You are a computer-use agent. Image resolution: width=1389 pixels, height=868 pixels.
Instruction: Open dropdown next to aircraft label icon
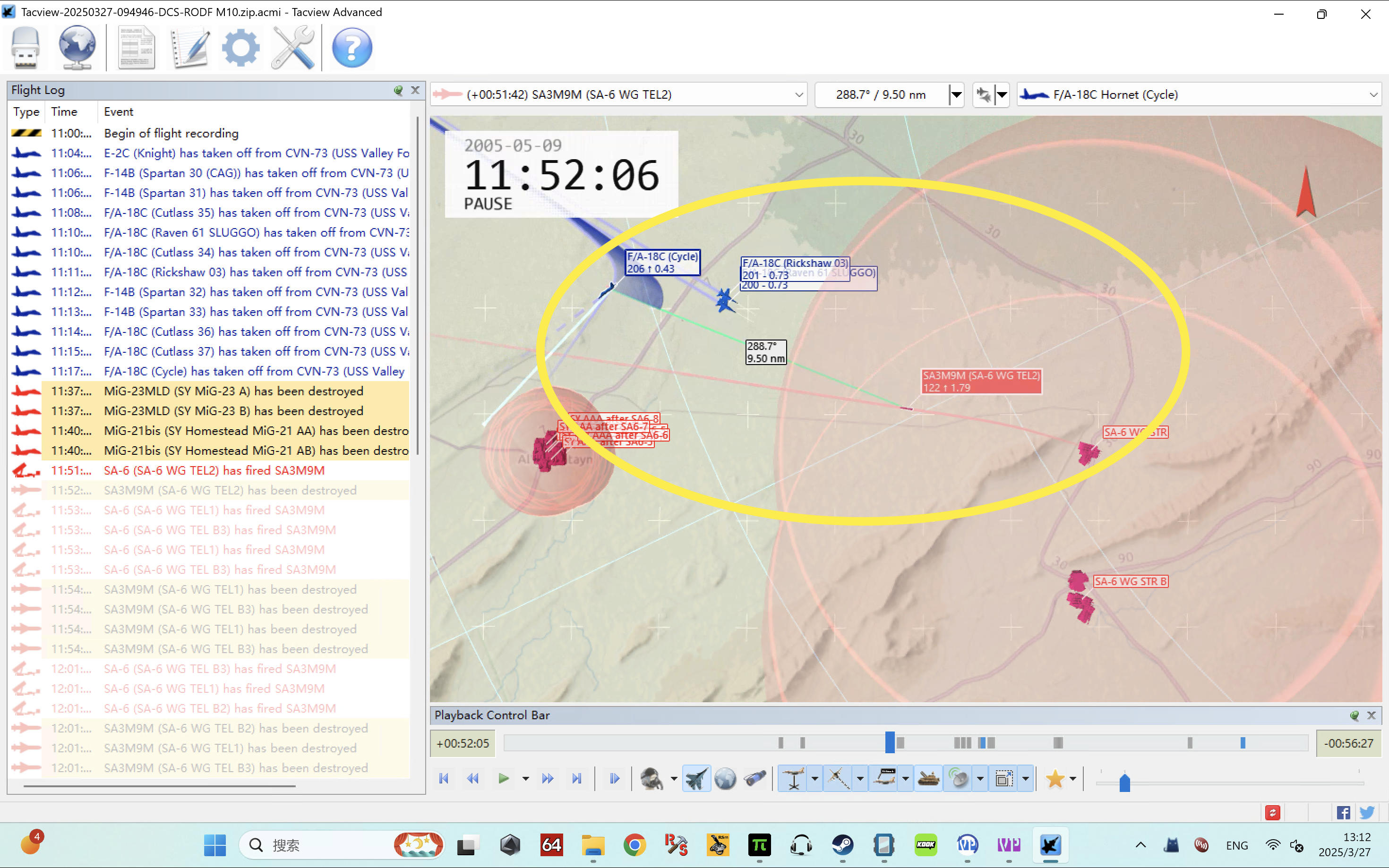[905, 779]
